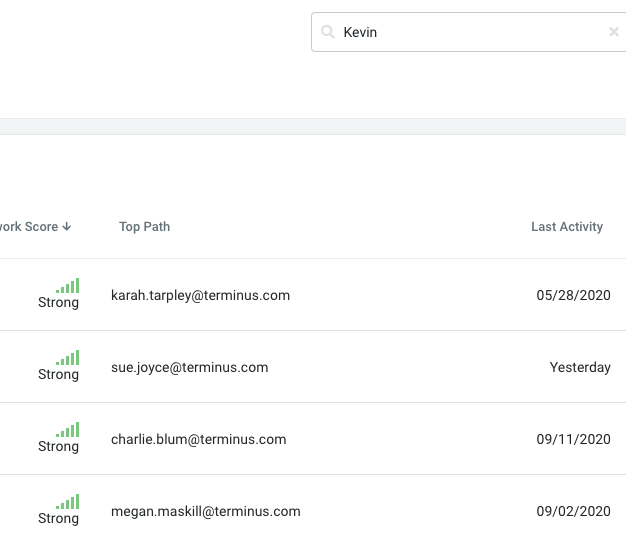Clear the Kevin search text
Screen dimensions: 626x539
(x=614, y=32)
